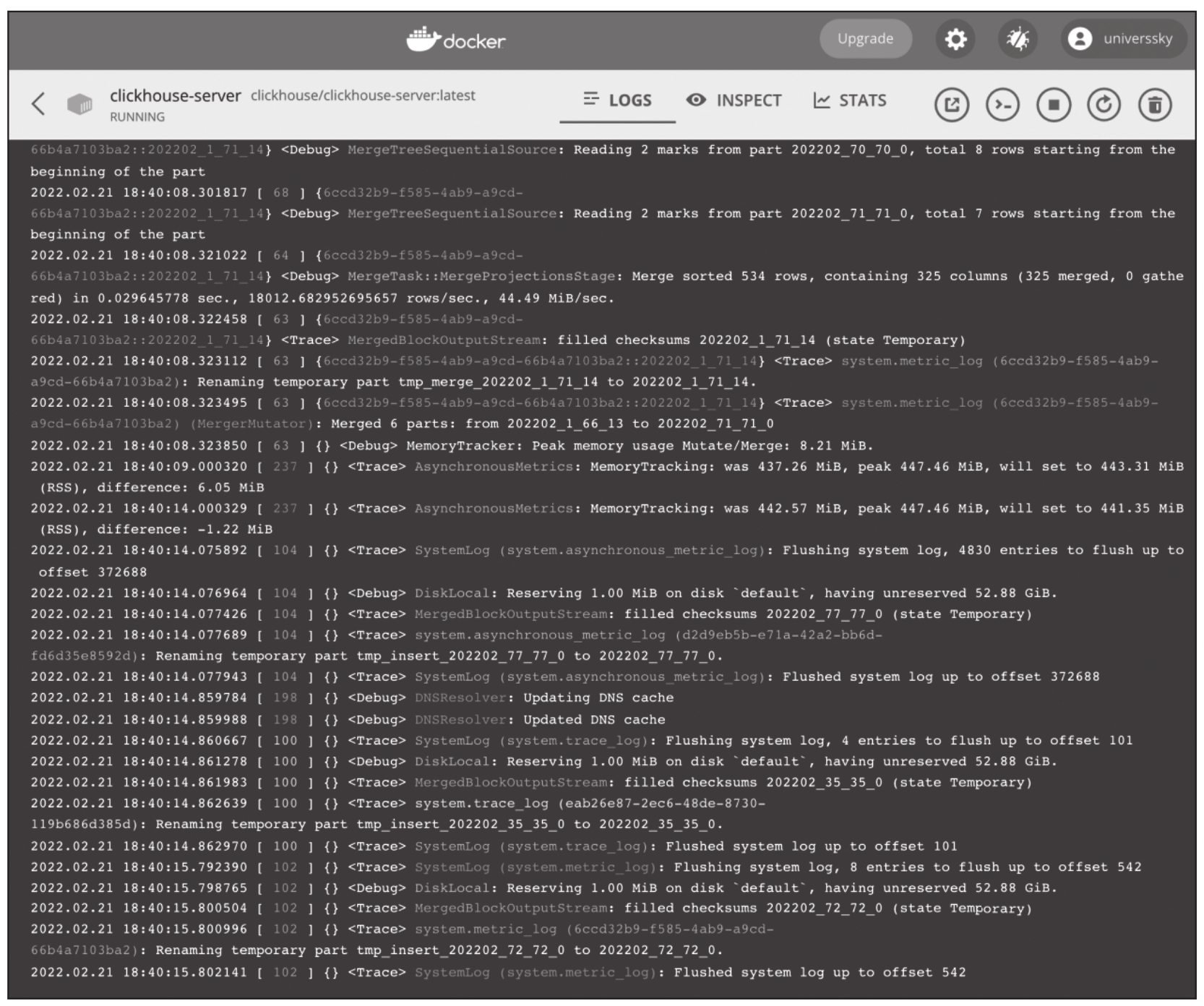This screenshot has width=1204, height=1006.
Task: Click the clickhouse-server container name
Action: point(176,95)
